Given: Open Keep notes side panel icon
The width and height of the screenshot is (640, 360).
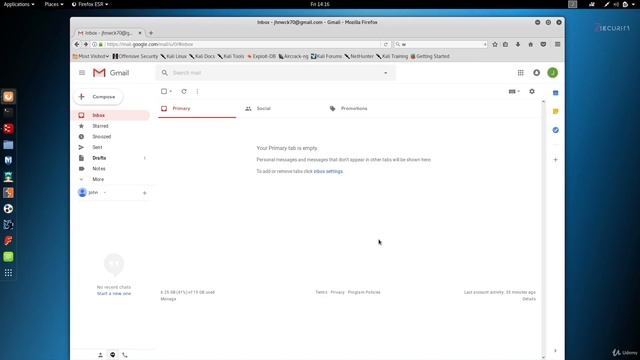Looking at the screenshot, I should 556,111.
